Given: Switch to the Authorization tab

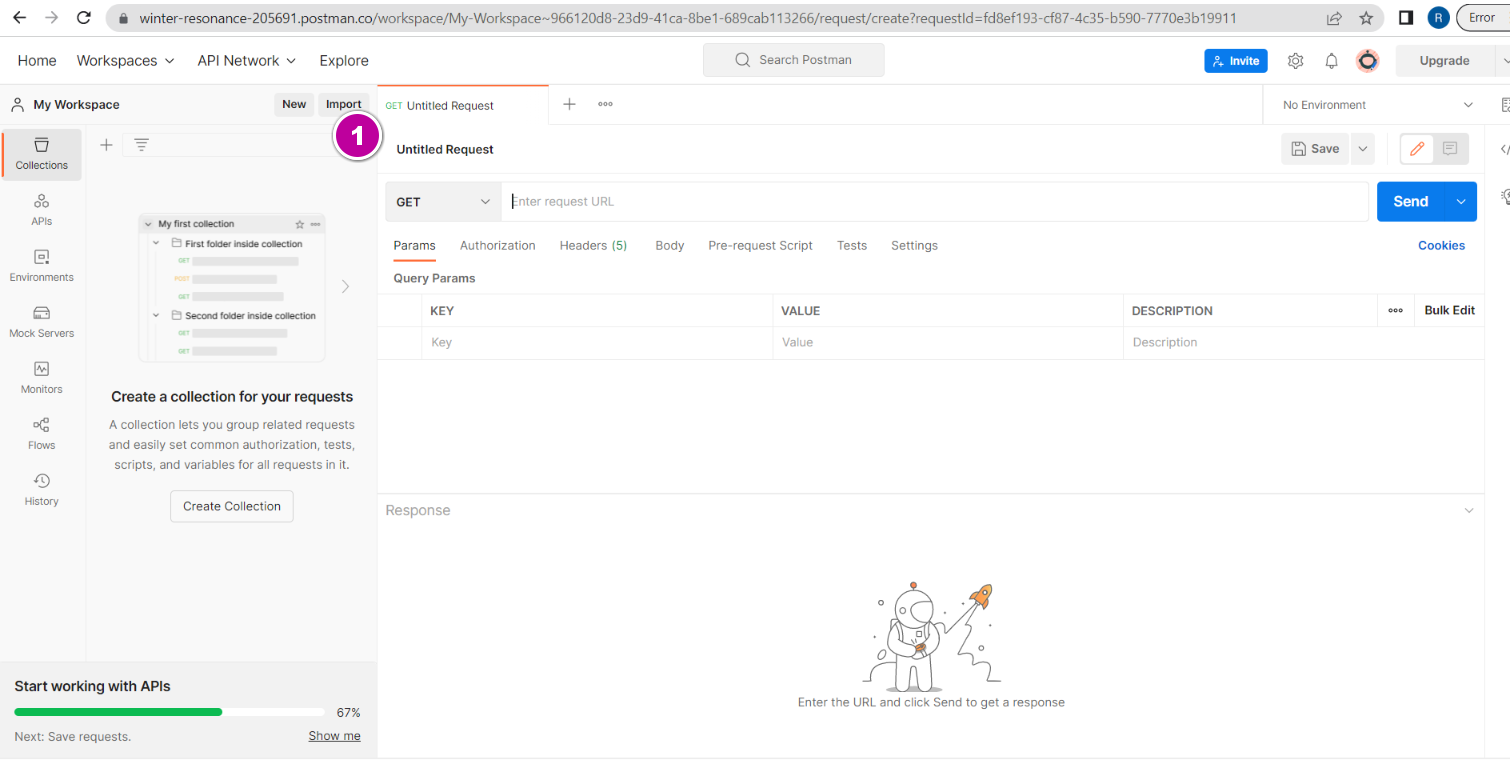Looking at the screenshot, I should coord(497,245).
